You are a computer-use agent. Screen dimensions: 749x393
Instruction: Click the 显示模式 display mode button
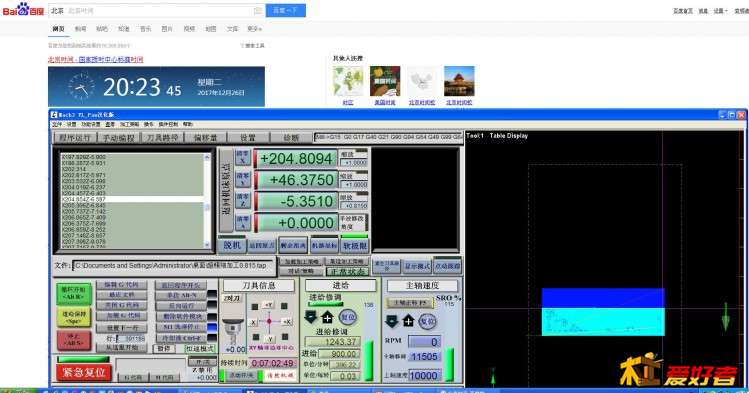click(417, 266)
